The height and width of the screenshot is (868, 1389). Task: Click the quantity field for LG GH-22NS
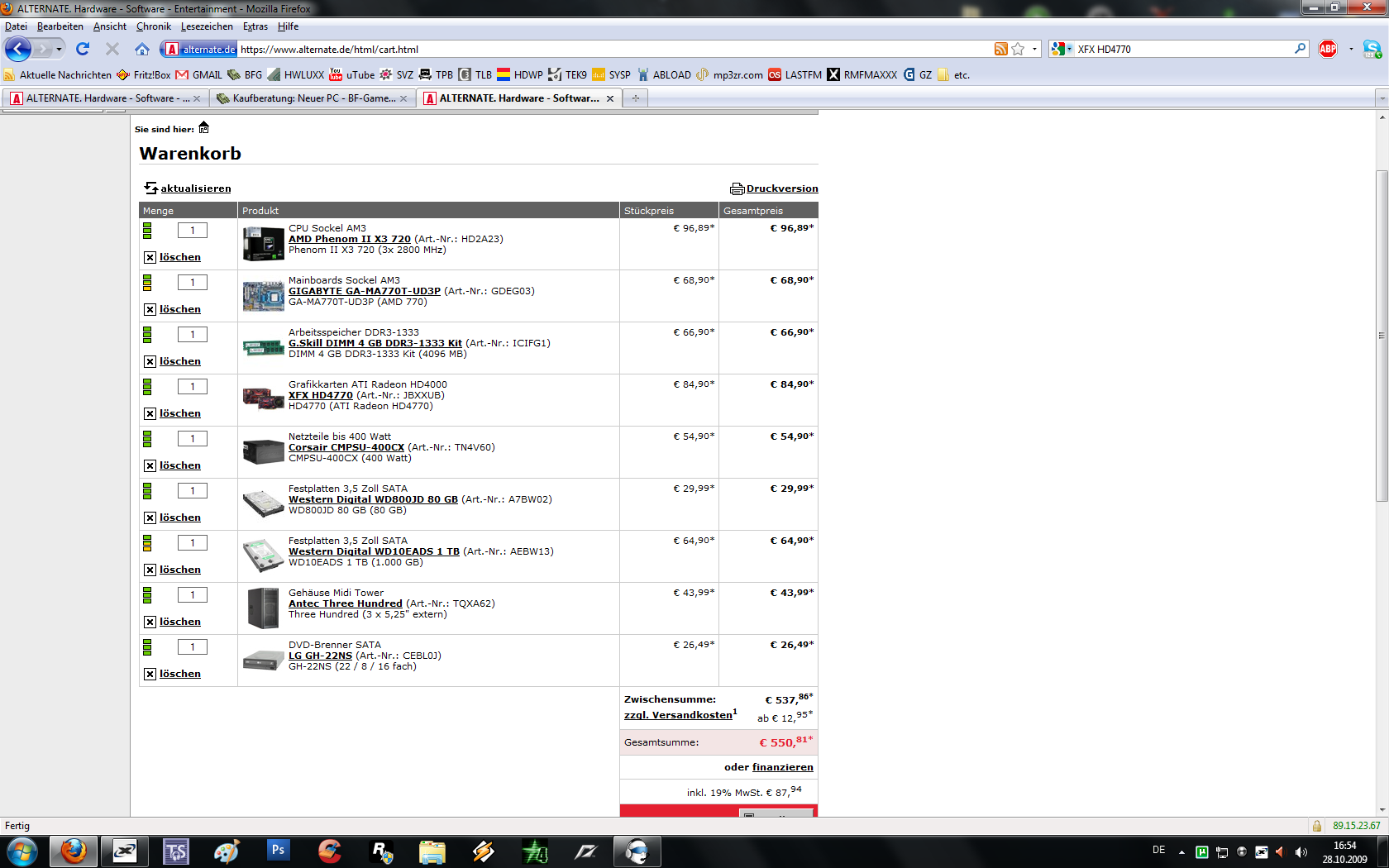pyautogui.click(x=193, y=647)
